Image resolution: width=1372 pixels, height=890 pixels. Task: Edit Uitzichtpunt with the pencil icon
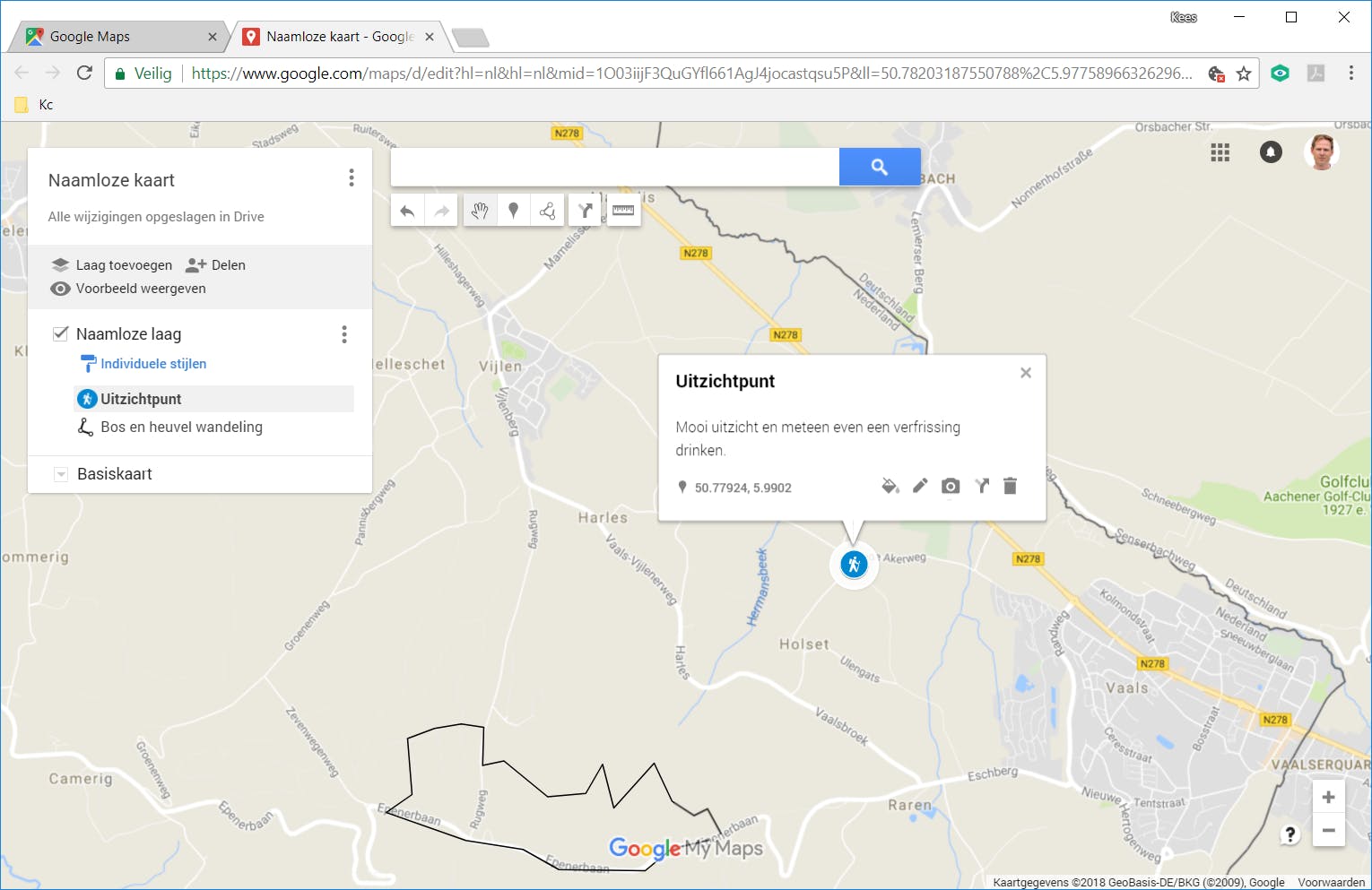point(920,486)
